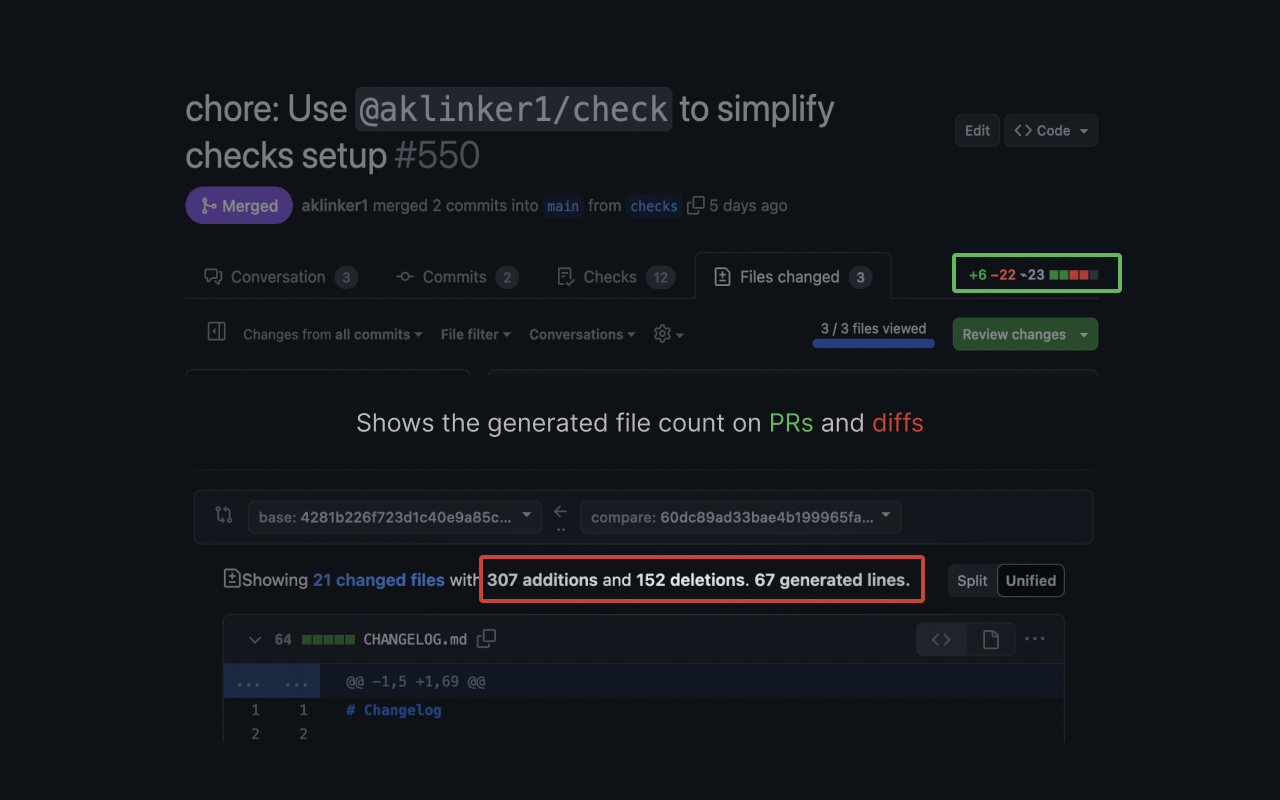Show CHANGELOG.md rendered file view
Viewport: 1280px width, 800px height.
point(991,639)
